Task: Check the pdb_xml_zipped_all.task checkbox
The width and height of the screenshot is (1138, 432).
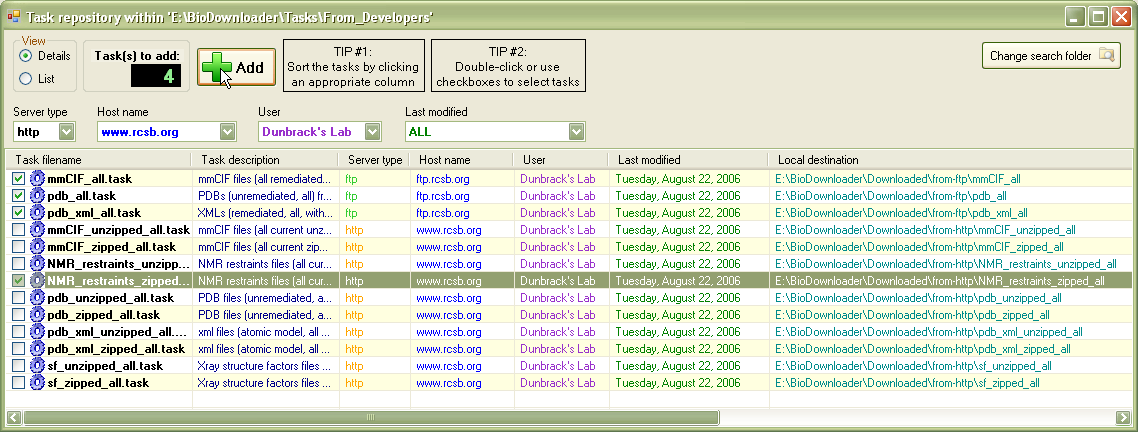Action: pos(18,349)
